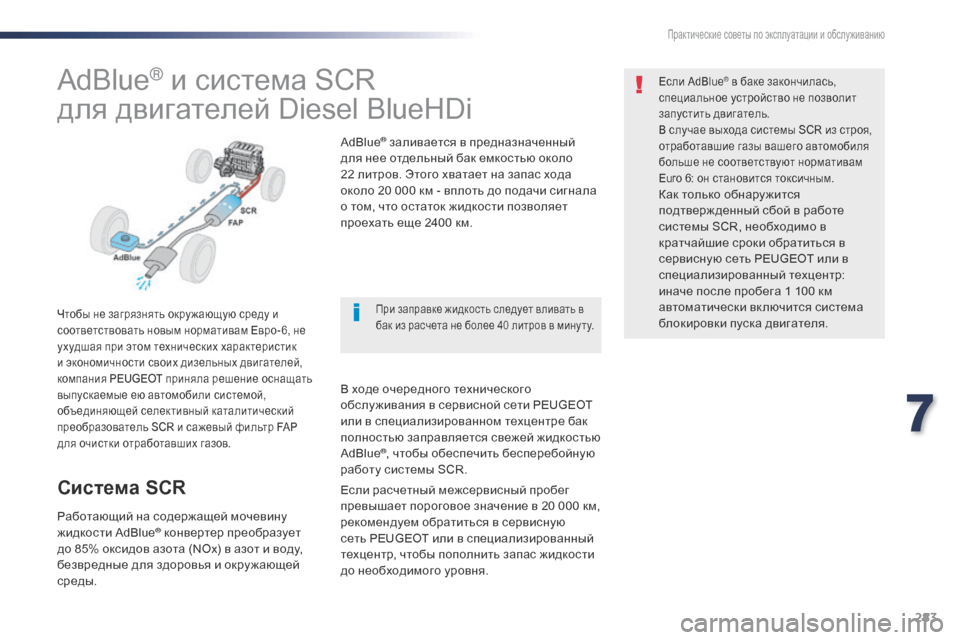Click line 'компания PEUGEOT приняла решение оснащать'
Viewport: 960px width, 640px height.
pos(184,378)
